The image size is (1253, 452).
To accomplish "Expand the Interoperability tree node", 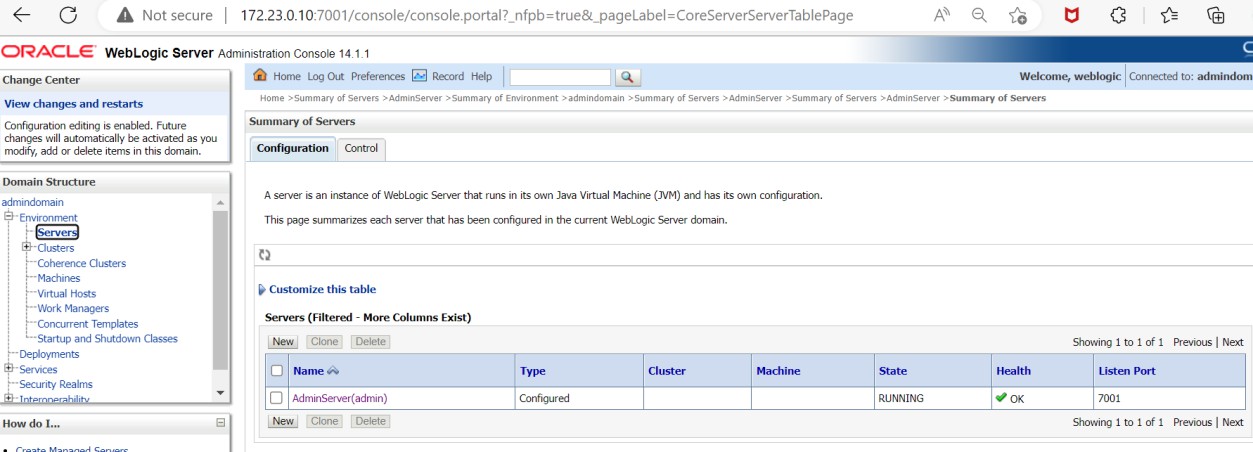I will [x=9, y=399].
